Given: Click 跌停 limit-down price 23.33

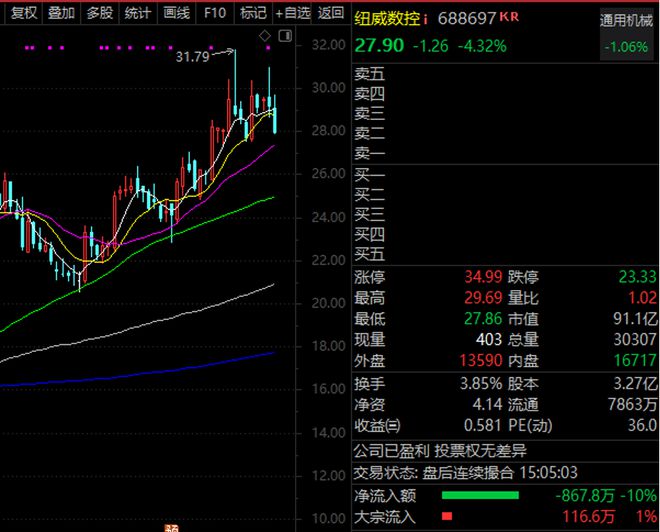Looking at the screenshot, I should pyautogui.click(x=637, y=277).
